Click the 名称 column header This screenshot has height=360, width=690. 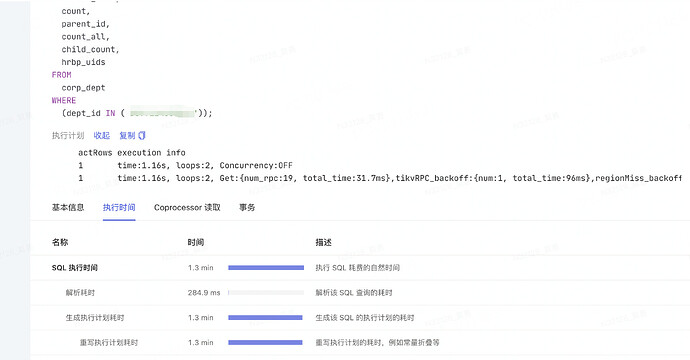click(60, 242)
